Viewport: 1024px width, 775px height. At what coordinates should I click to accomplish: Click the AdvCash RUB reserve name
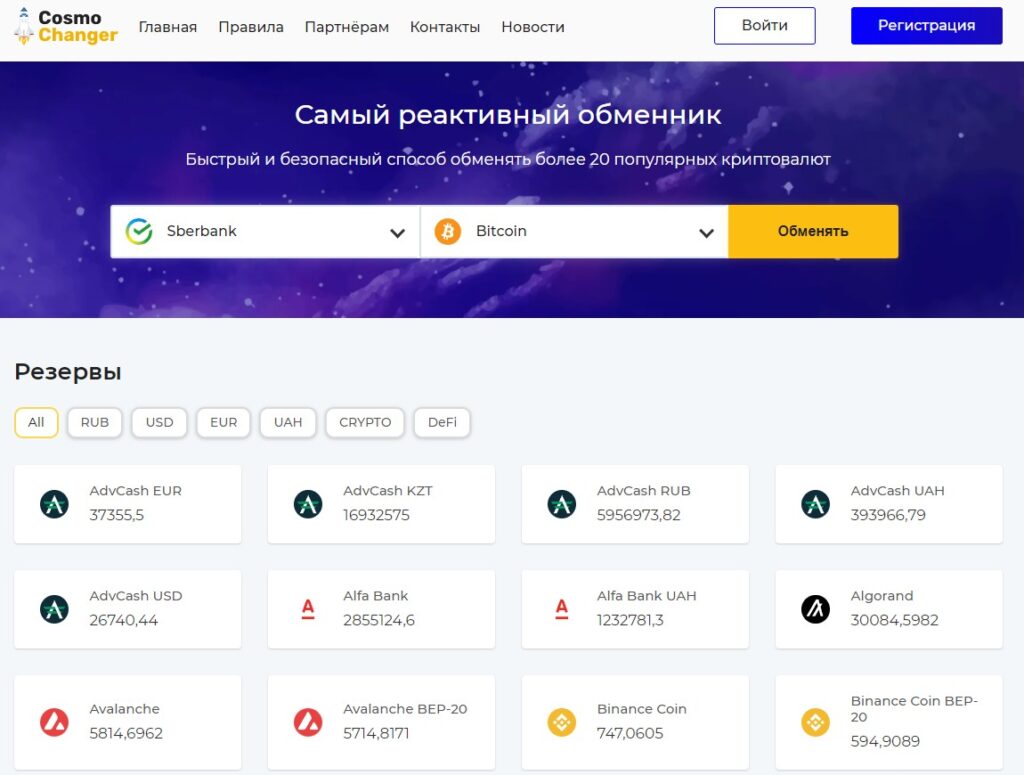[x=643, y=491]
